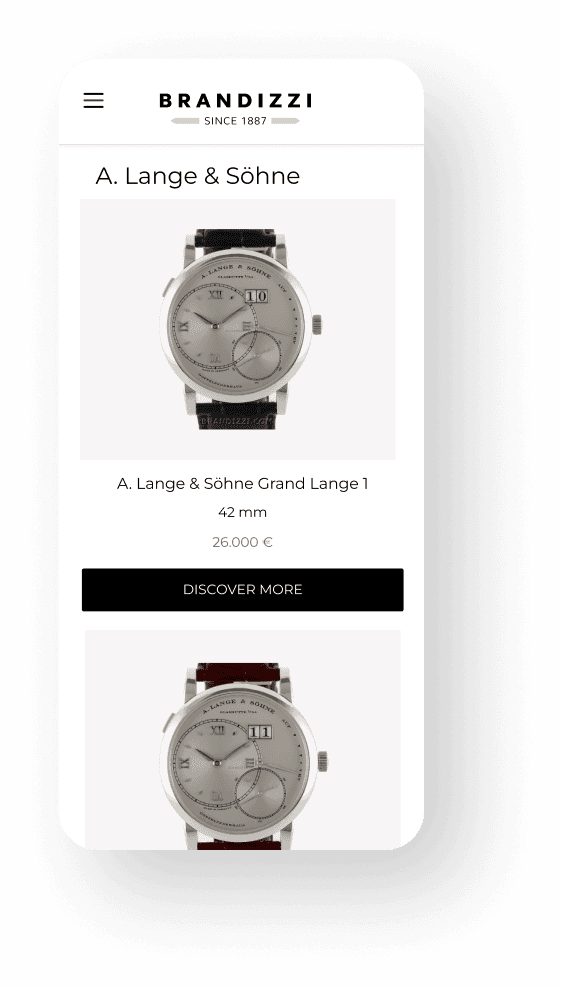The image size is (561, 987).
Task: Click the date window showing 10 on first watch
Action: [256, 296]
